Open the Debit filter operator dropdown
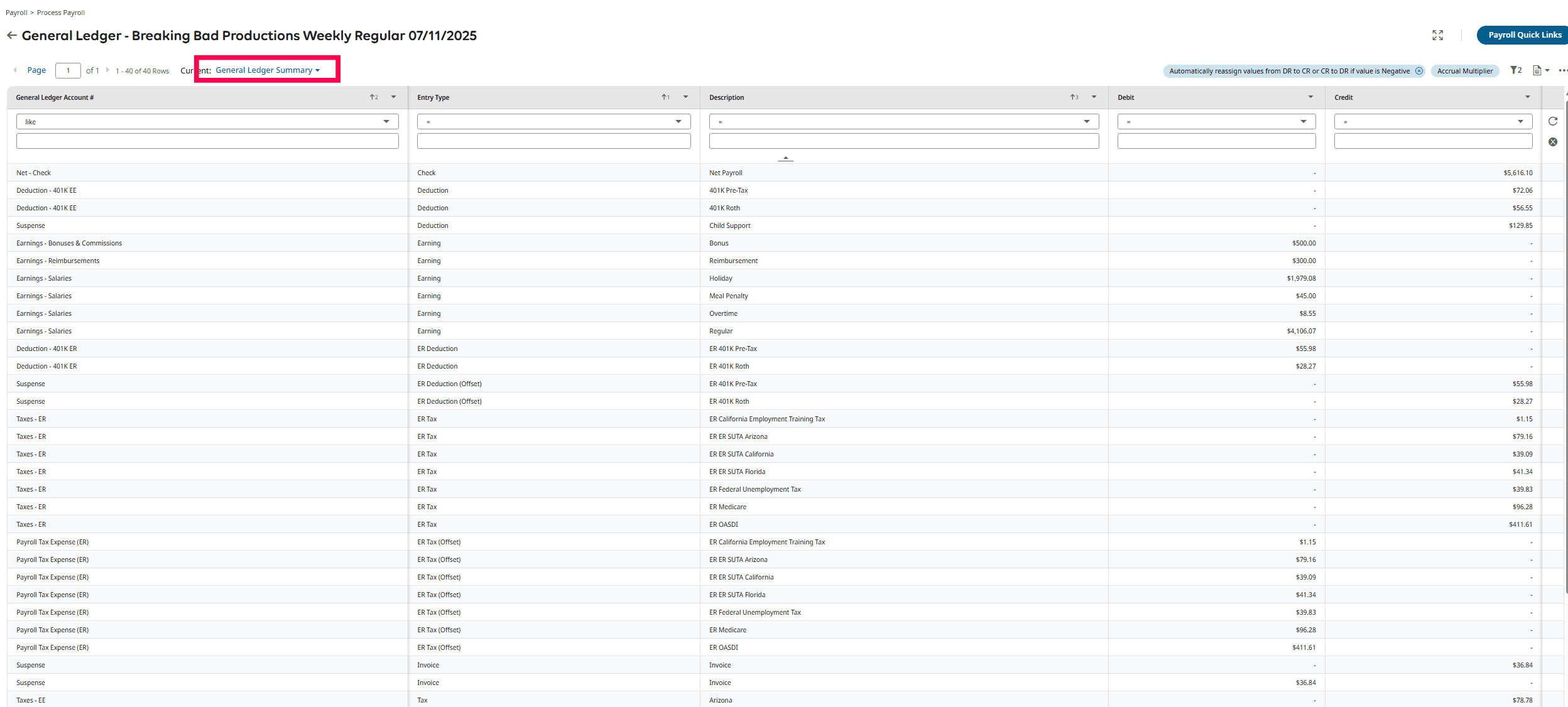 click(x=1216, y=122)
